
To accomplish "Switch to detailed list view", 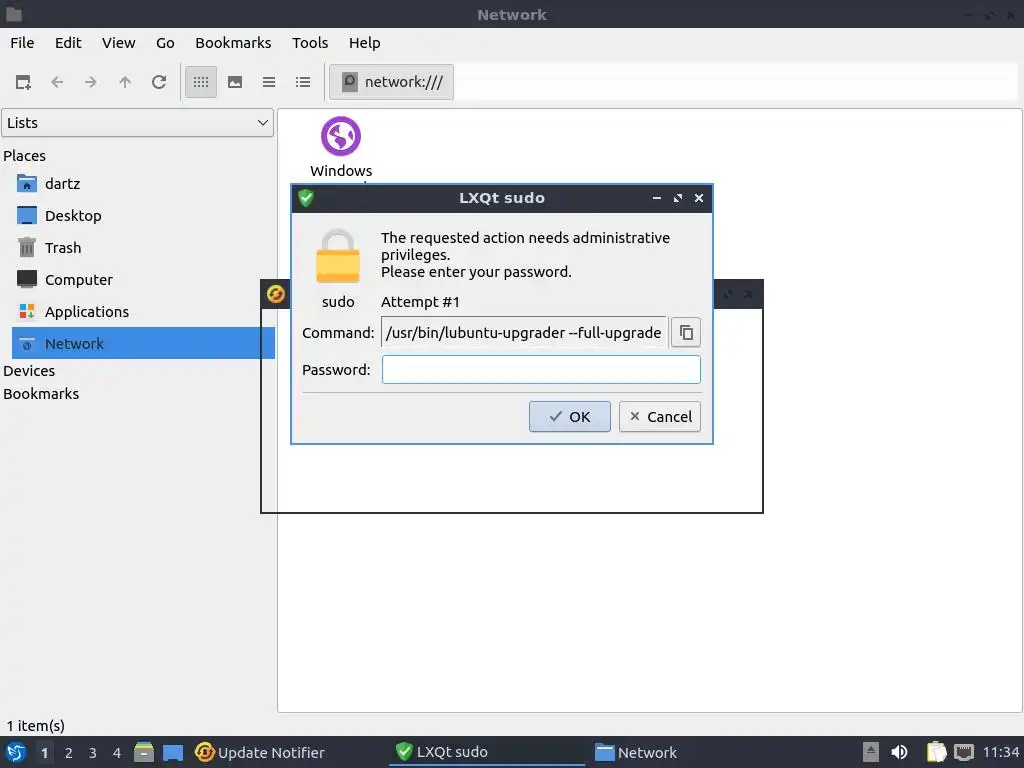I will (303, 82).
